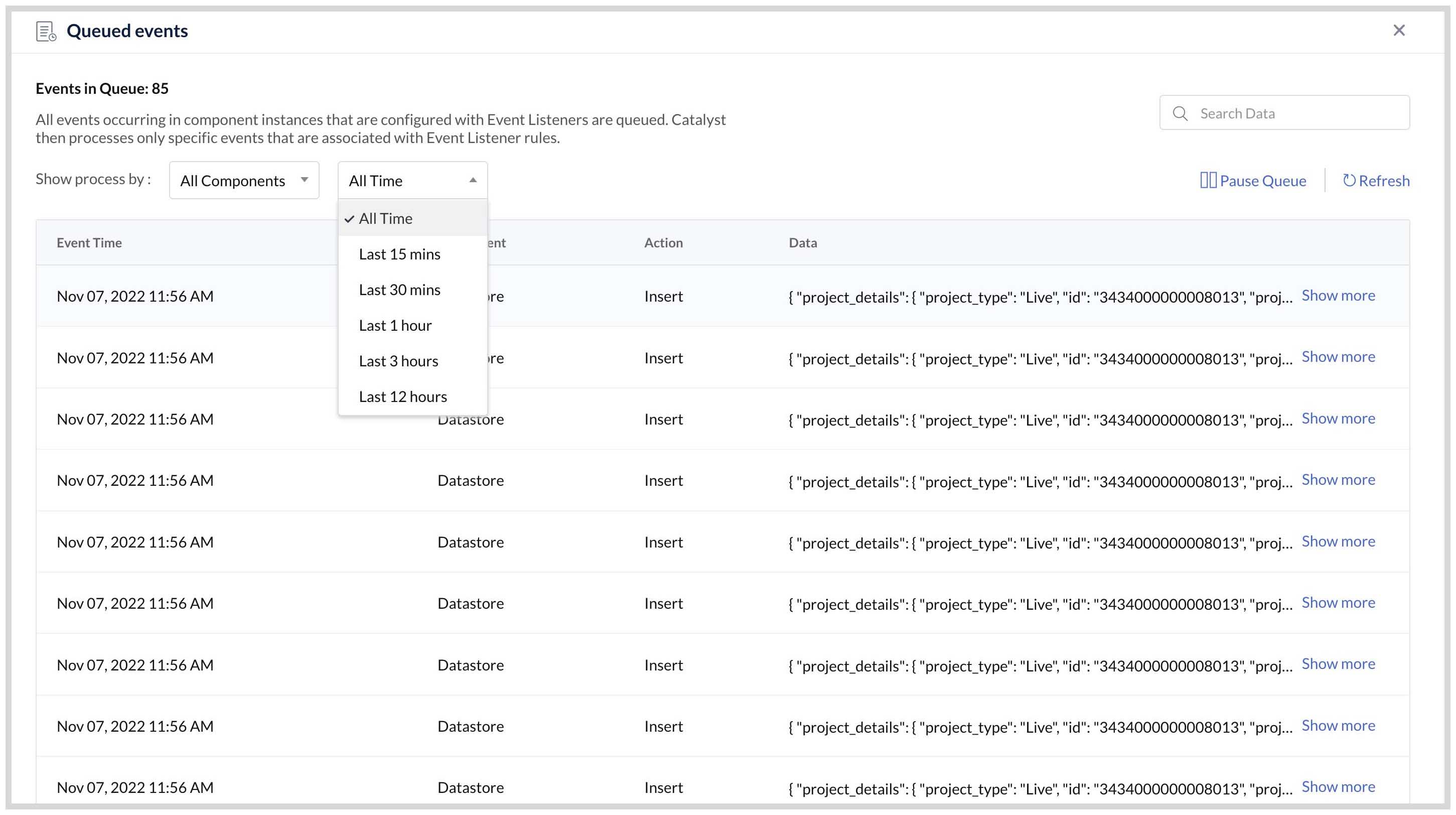Open the All Components dropdown
This screenshot has width=1456, height=815.
point(244,180)
